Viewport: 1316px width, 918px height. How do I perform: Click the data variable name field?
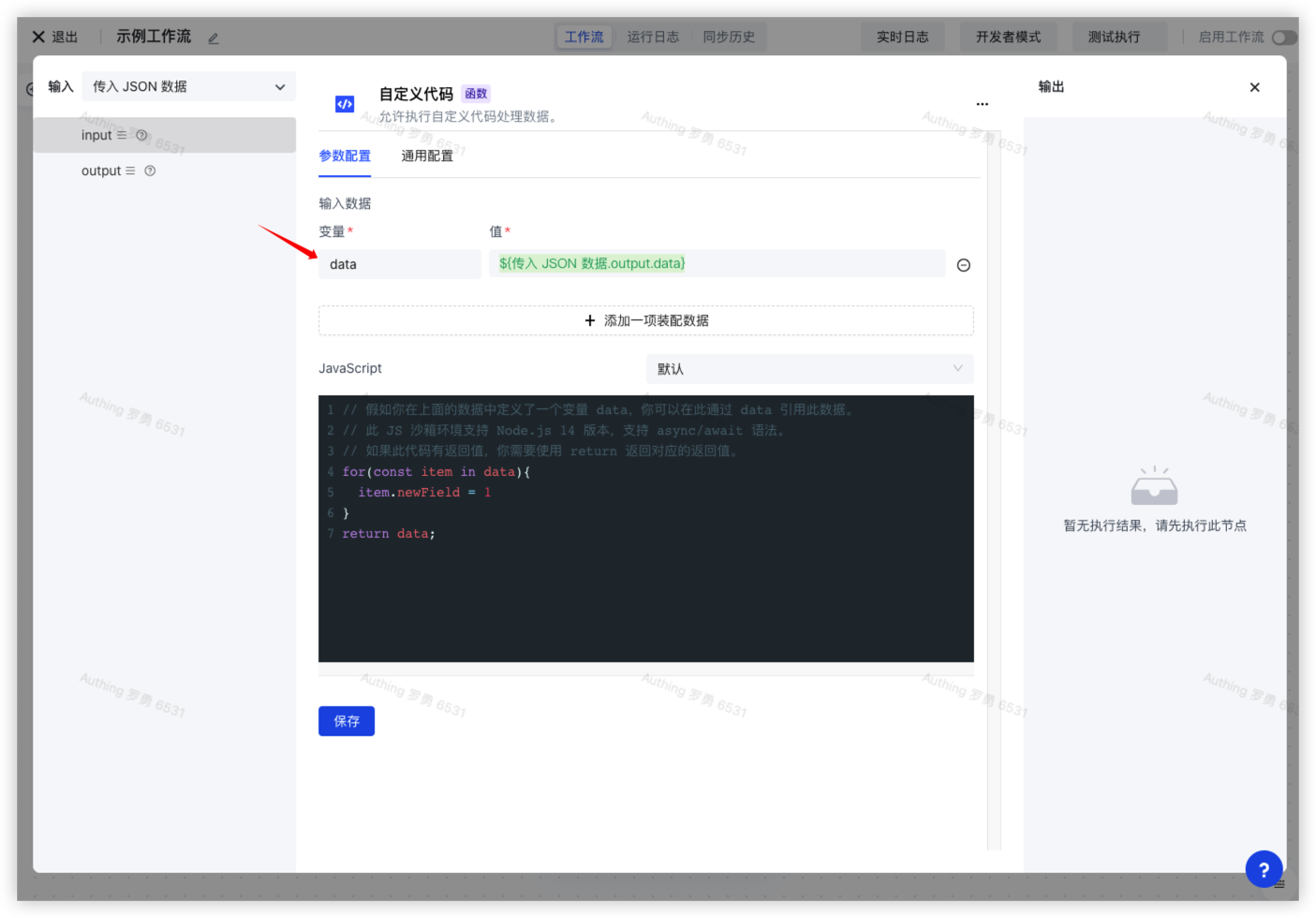[399, 264]
